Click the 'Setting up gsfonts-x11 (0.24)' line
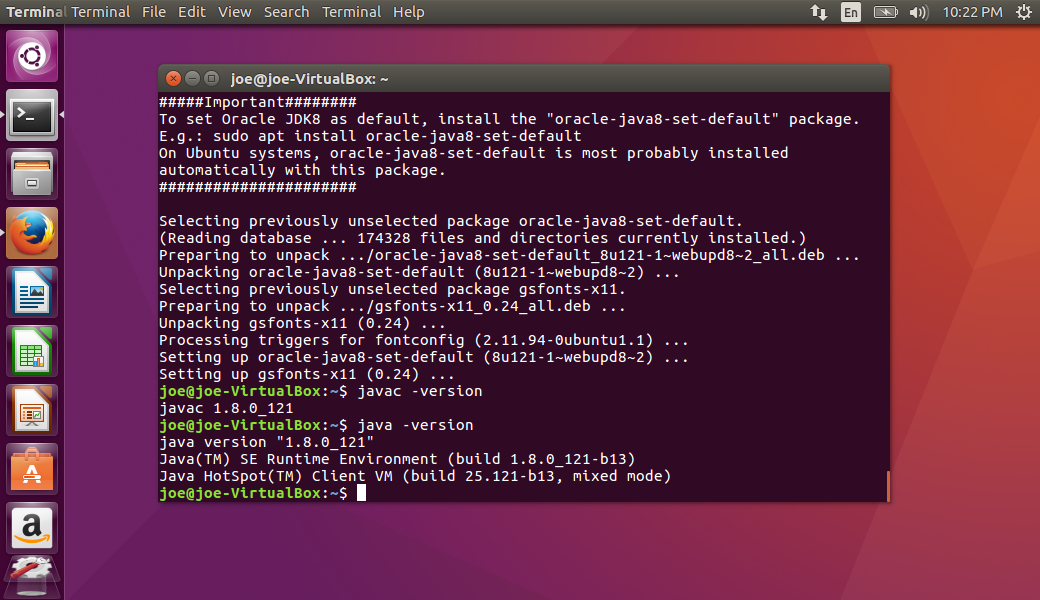This screenshot has width=1040, height=600. coord(307,374)
